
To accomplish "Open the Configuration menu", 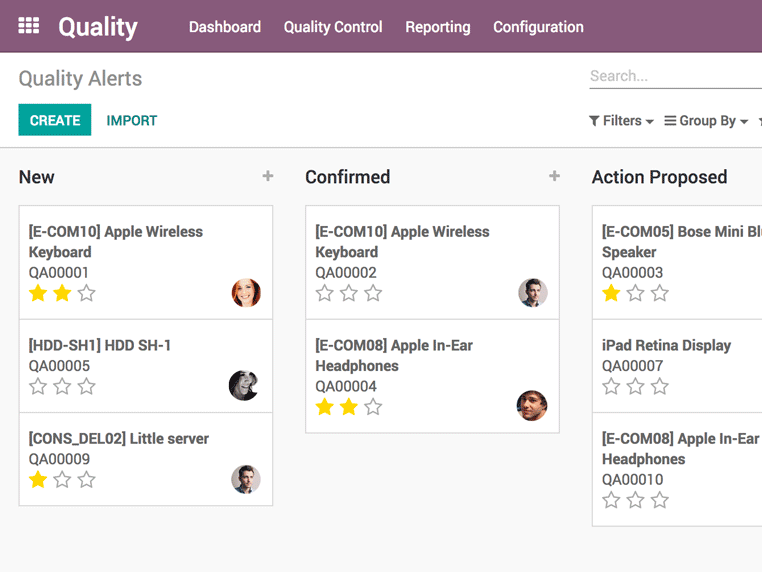I will (538, 27).
